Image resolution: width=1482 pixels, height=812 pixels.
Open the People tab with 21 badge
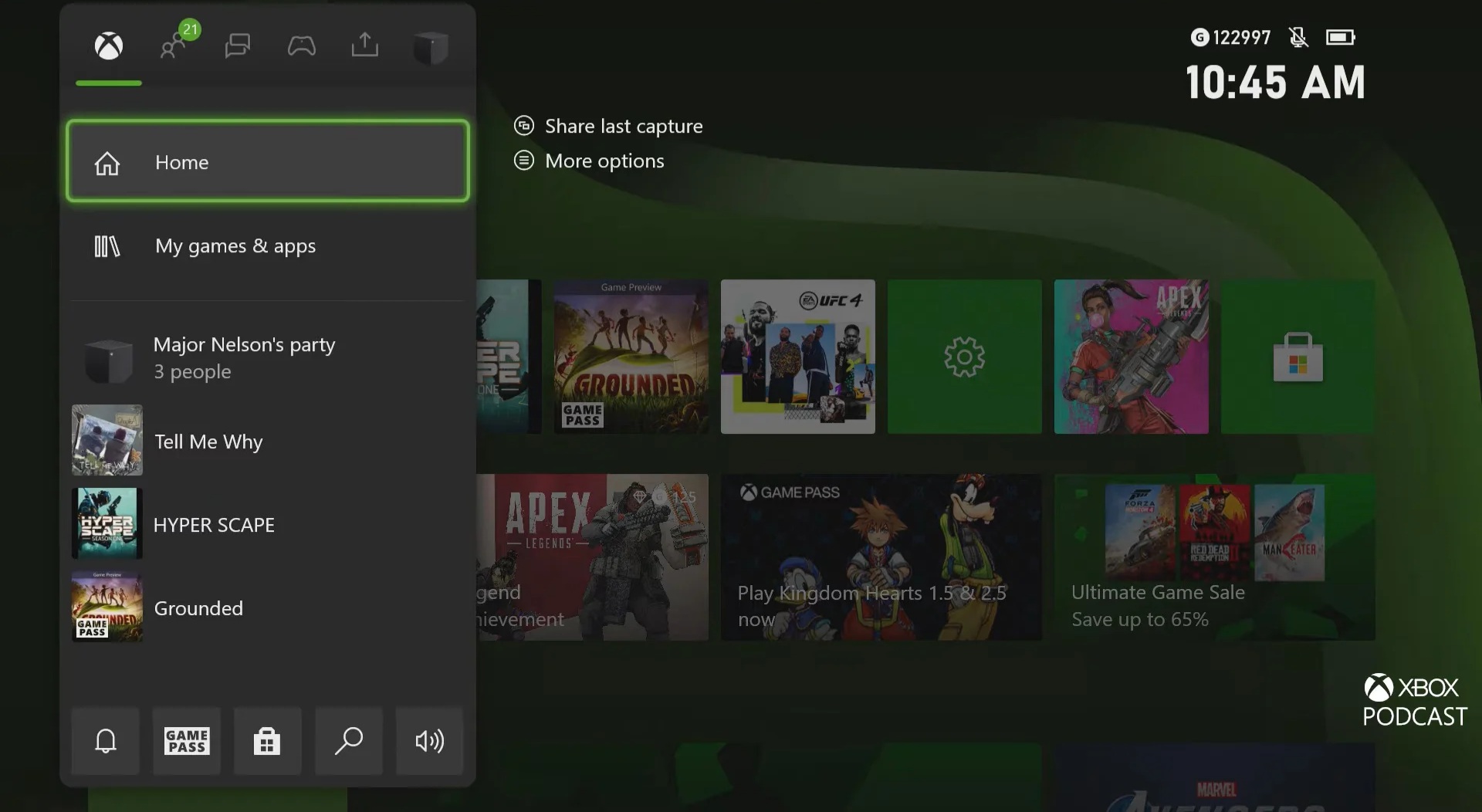pyautogui.click(x=174, y=46)
